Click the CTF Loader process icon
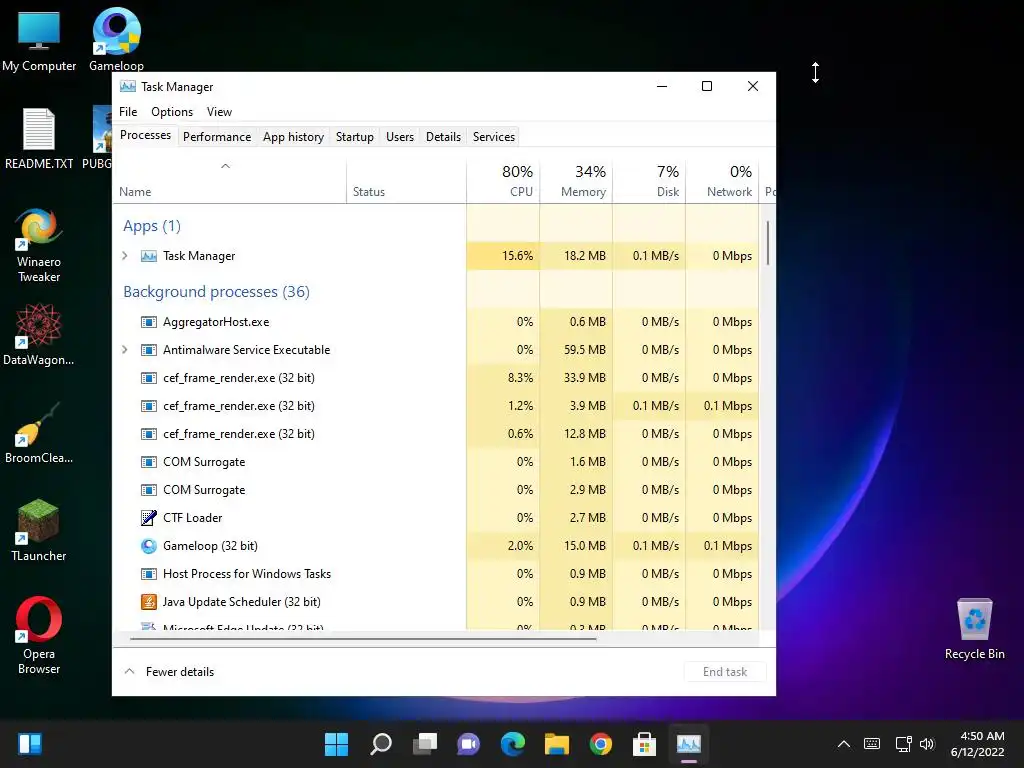This screenshot has width=1024, height=768. tap(149, 518)
